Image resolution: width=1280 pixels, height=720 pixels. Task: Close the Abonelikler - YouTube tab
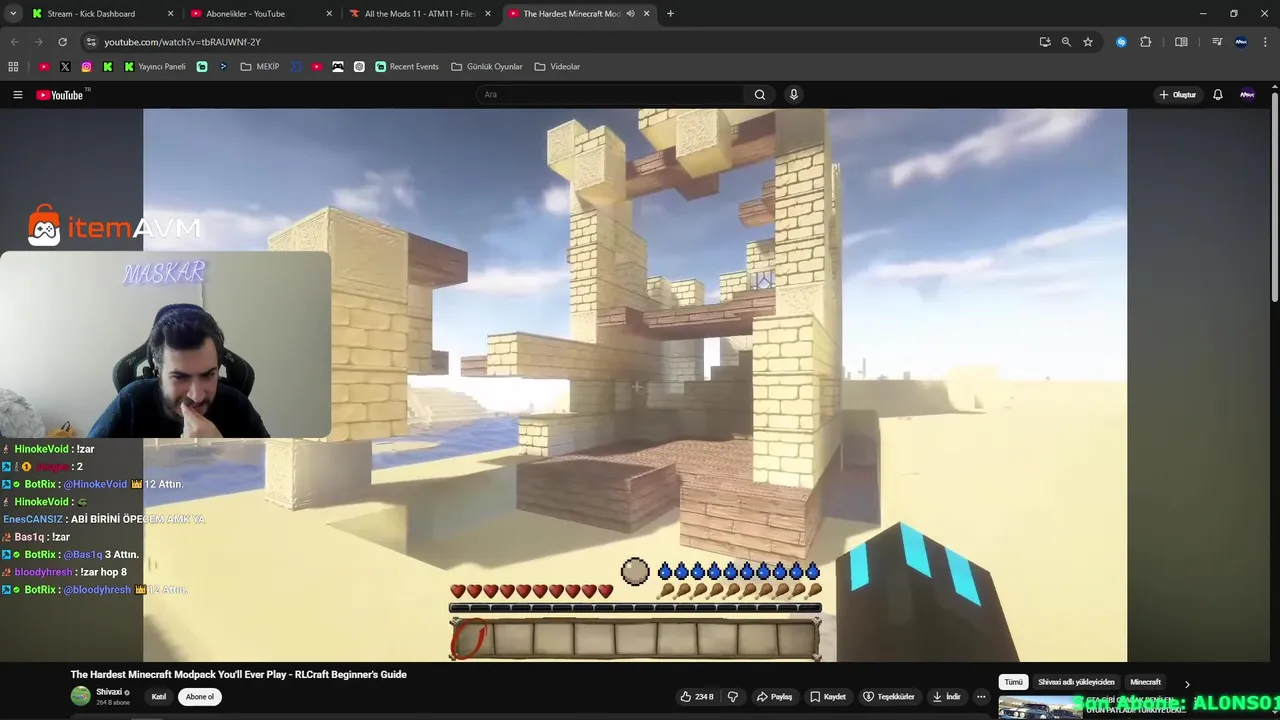329,14
